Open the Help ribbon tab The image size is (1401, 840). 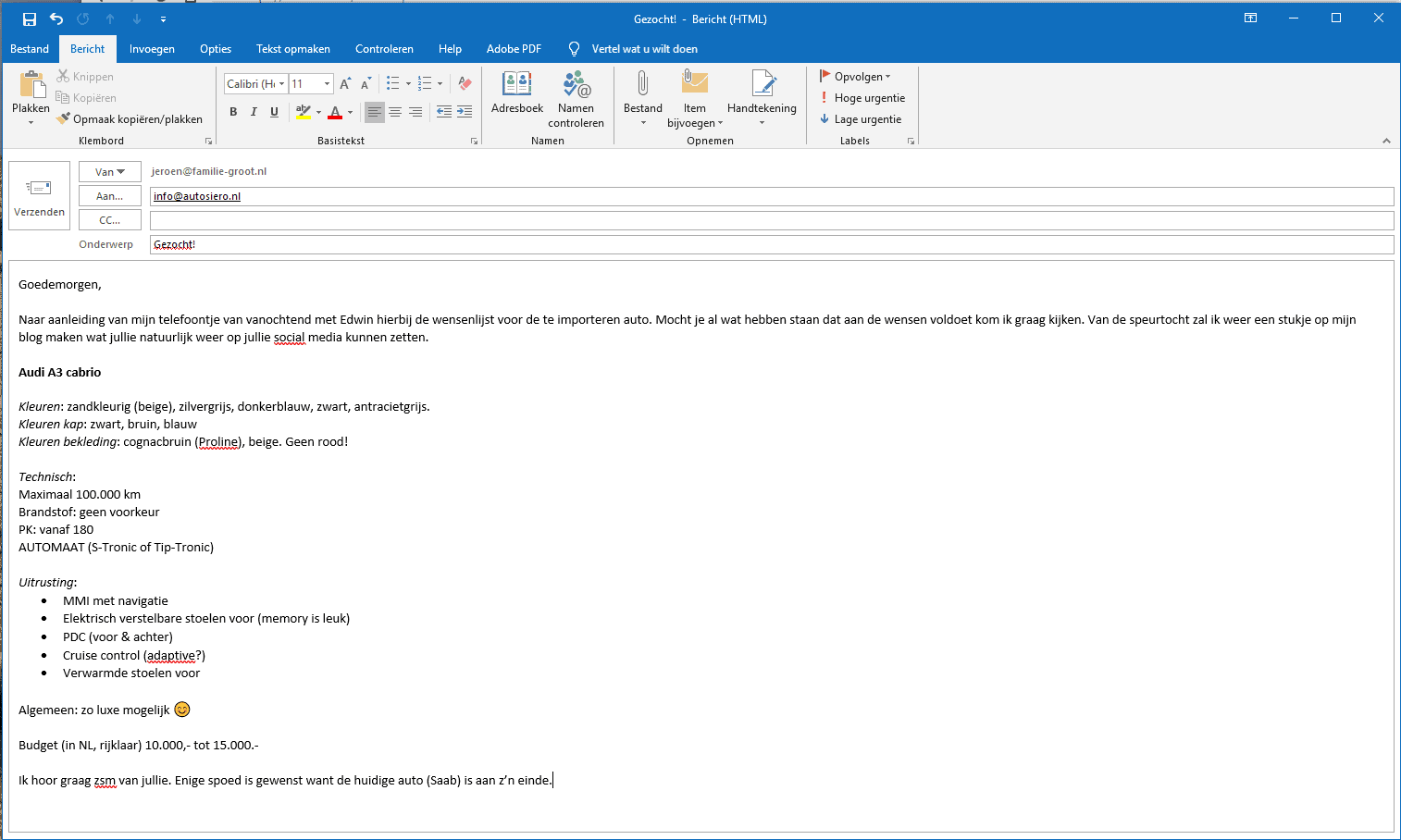click(x=450, y=49)
